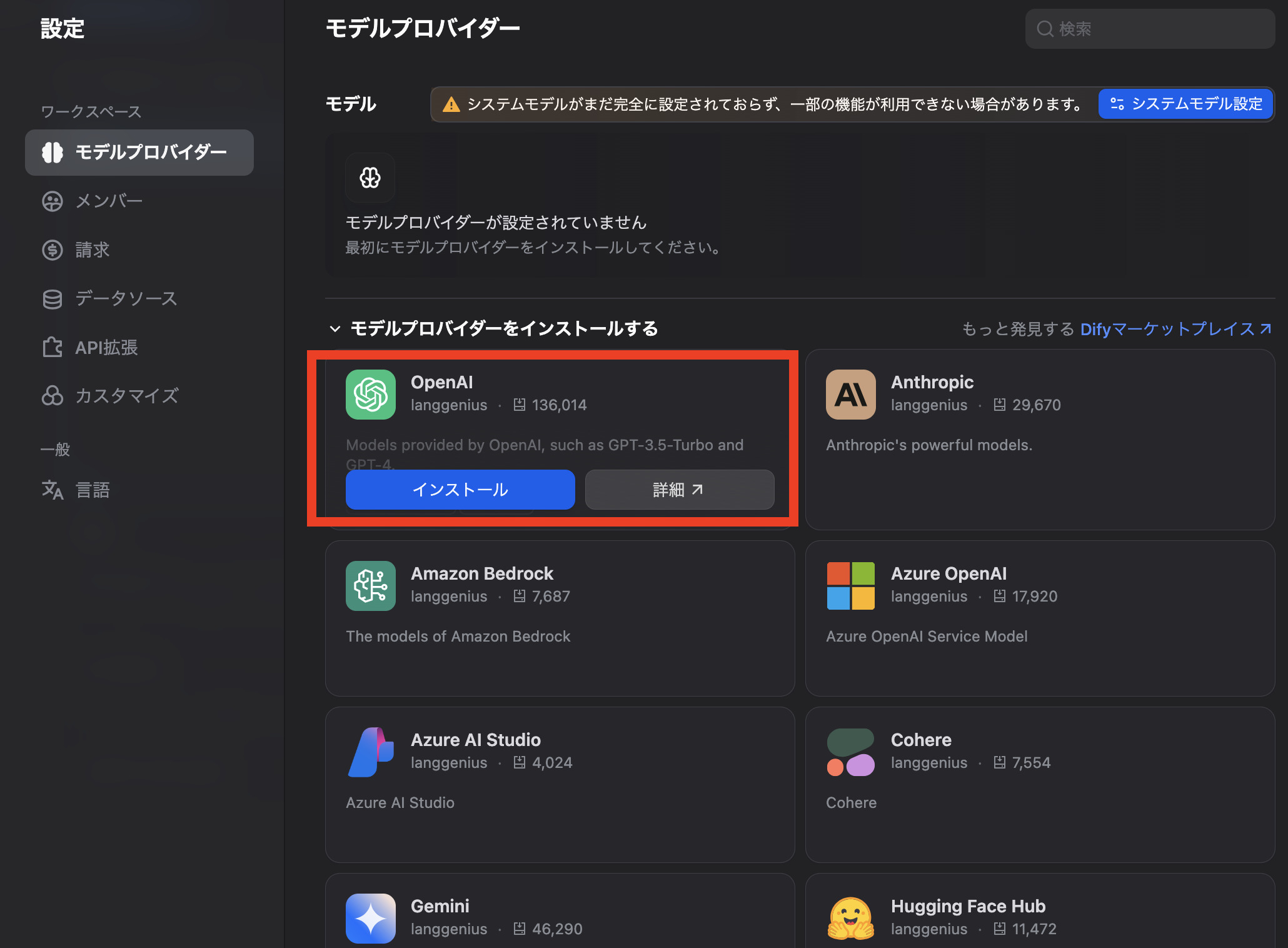Click the puzzle piece icon for API拡張
This screenshot has height=948, width=1288.
pos(53,347)
